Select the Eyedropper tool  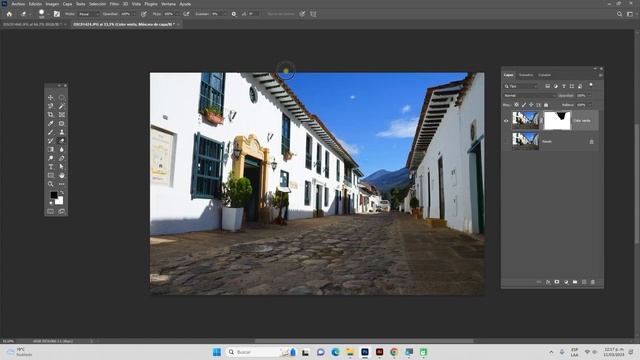(51, 123)
